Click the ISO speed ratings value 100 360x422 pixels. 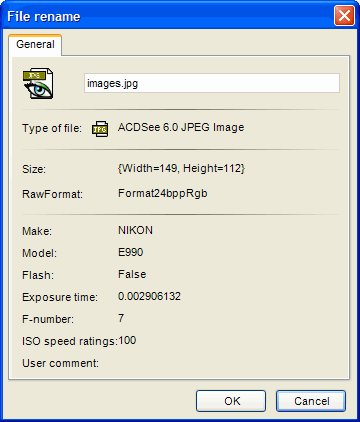click(127, 340)
